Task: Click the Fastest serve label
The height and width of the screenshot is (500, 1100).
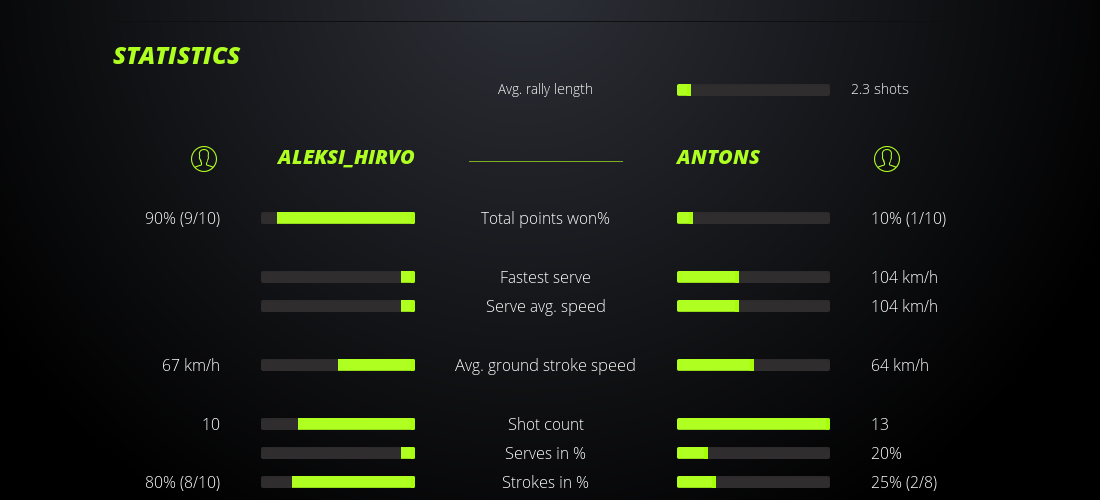Action: click(545, 277)
